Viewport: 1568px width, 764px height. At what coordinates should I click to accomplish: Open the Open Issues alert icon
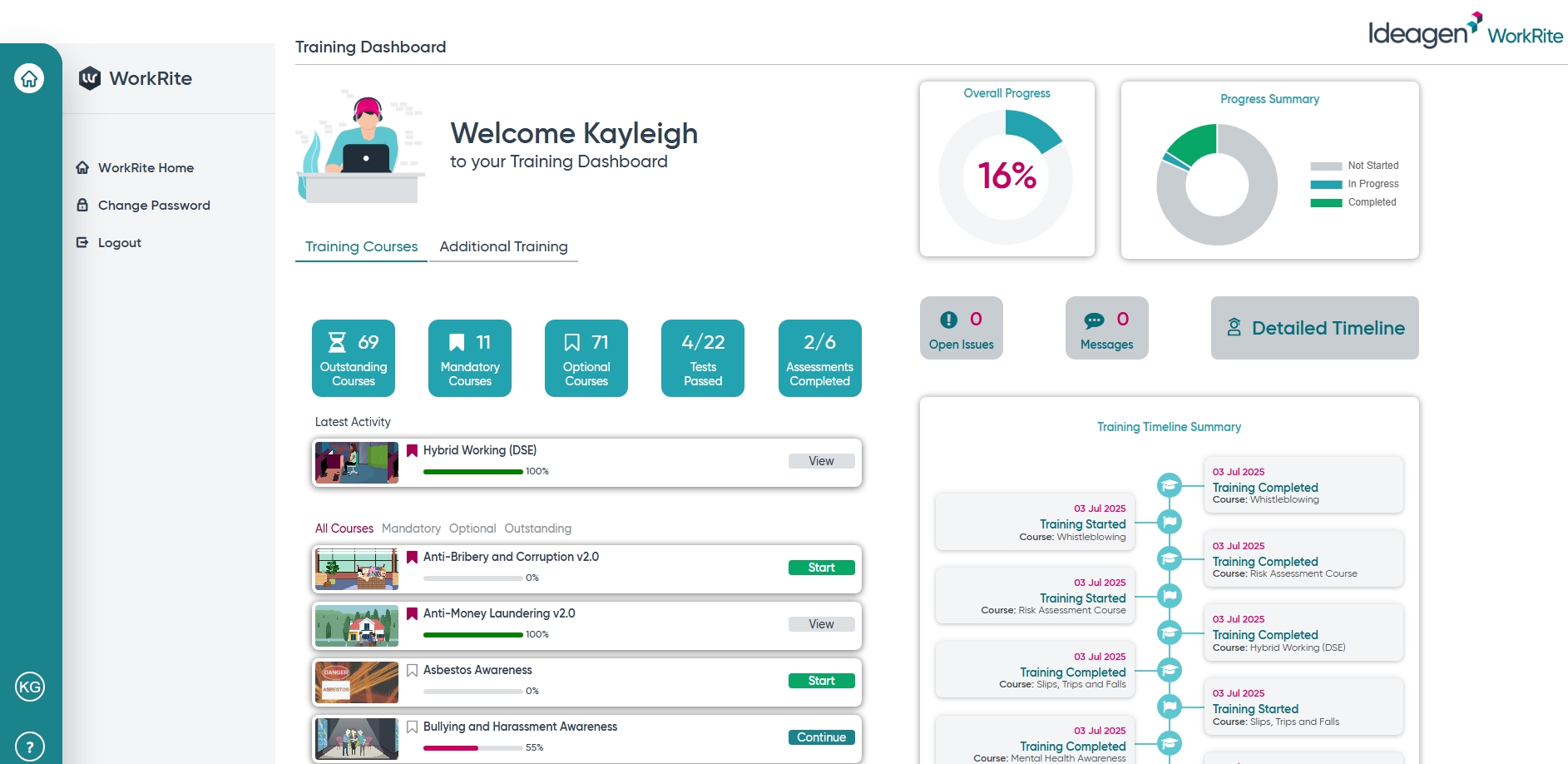click(x=949, y=318)
